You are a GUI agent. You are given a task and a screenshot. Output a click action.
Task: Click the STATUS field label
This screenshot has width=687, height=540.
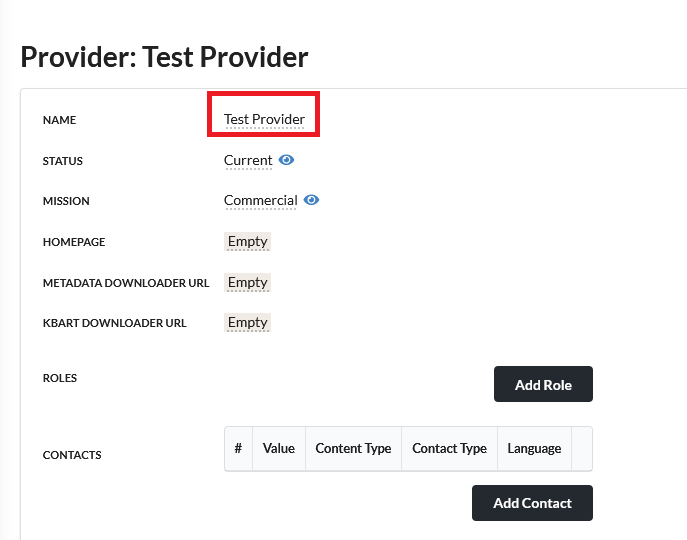(x=63, y=161)
